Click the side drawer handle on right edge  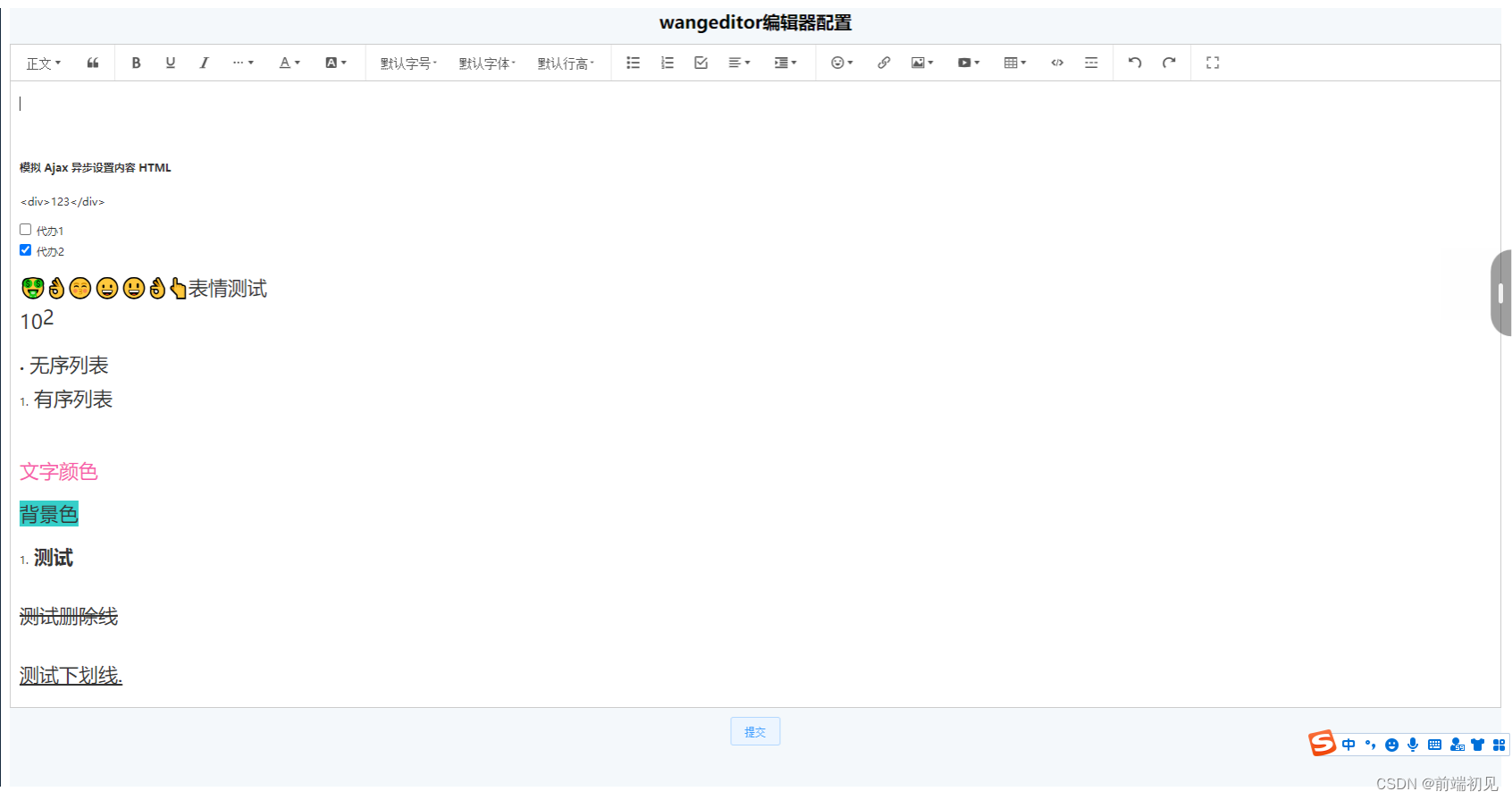pos(1500,293)
